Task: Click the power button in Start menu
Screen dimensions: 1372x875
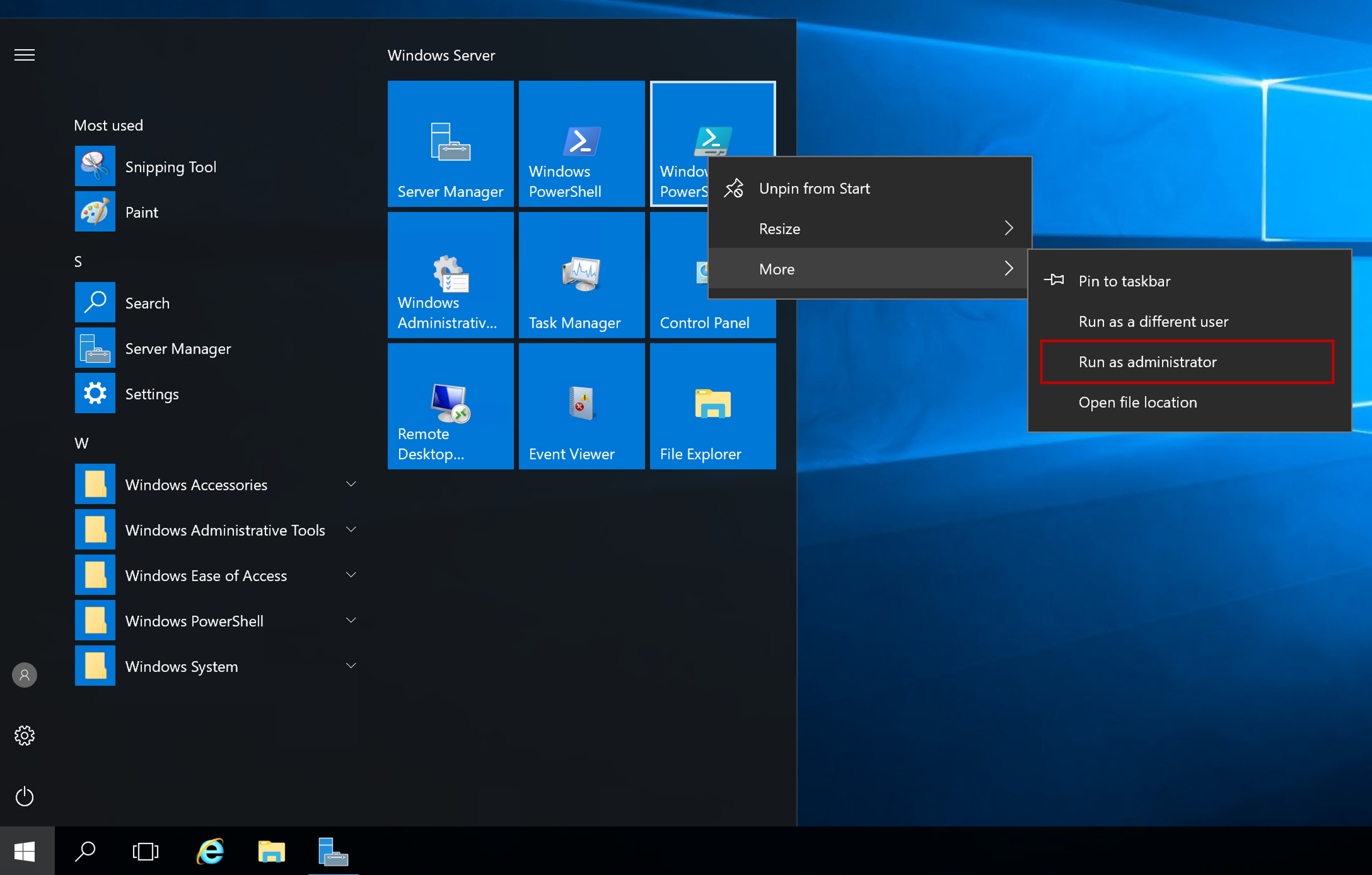Action: click(x=24, y=796)
